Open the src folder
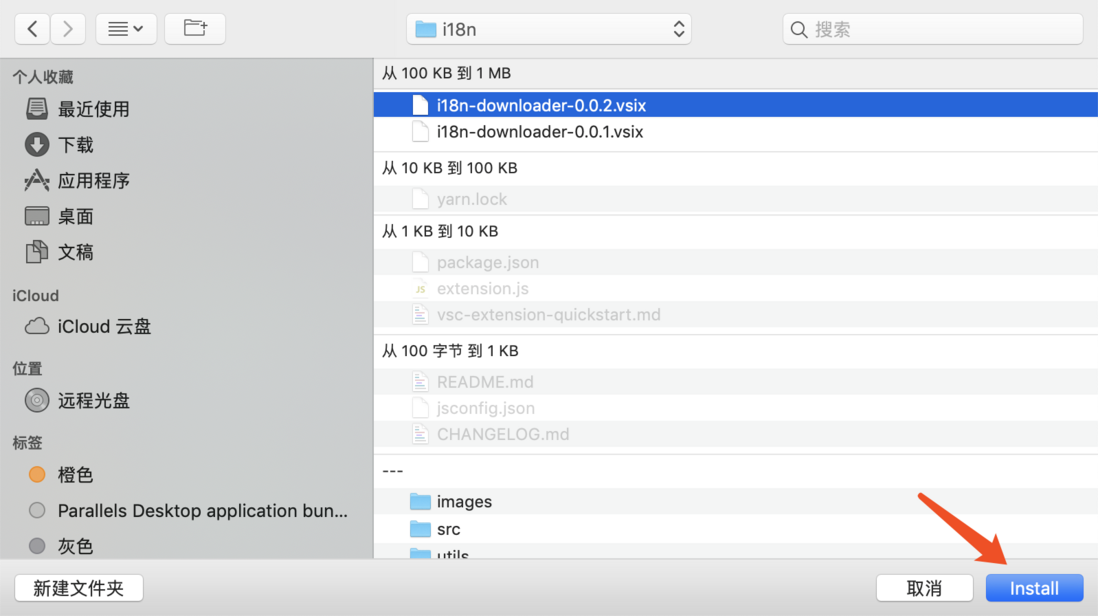1098x616 pixels. 735,529
